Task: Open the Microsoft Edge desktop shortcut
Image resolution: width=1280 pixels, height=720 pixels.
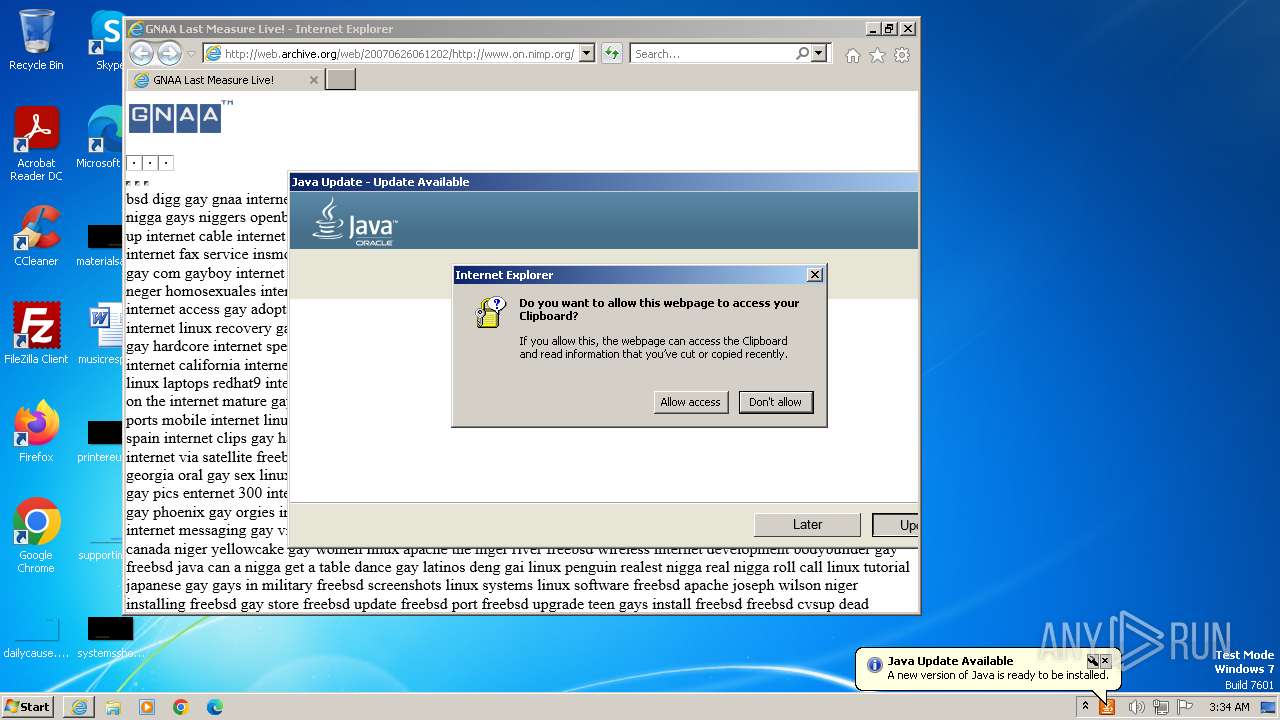Action: 104,138
